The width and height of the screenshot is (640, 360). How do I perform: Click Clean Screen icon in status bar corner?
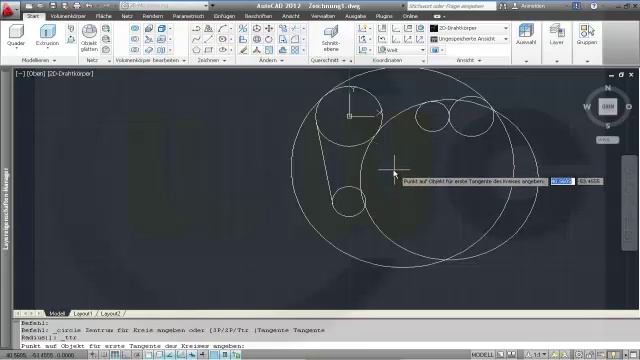[634, 355]
